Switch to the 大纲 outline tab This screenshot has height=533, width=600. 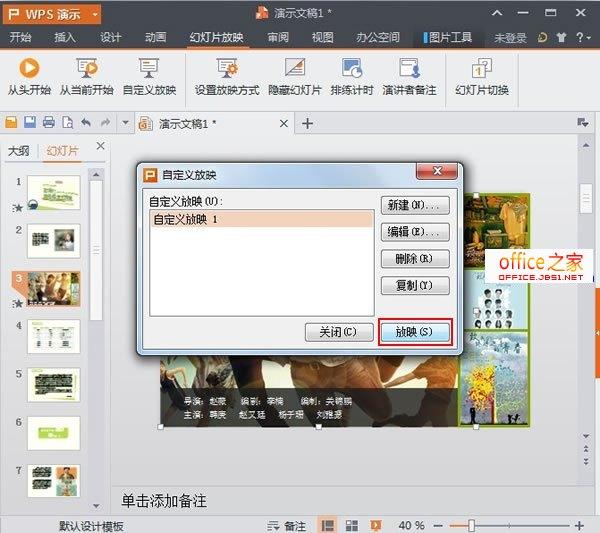(18, 151)
